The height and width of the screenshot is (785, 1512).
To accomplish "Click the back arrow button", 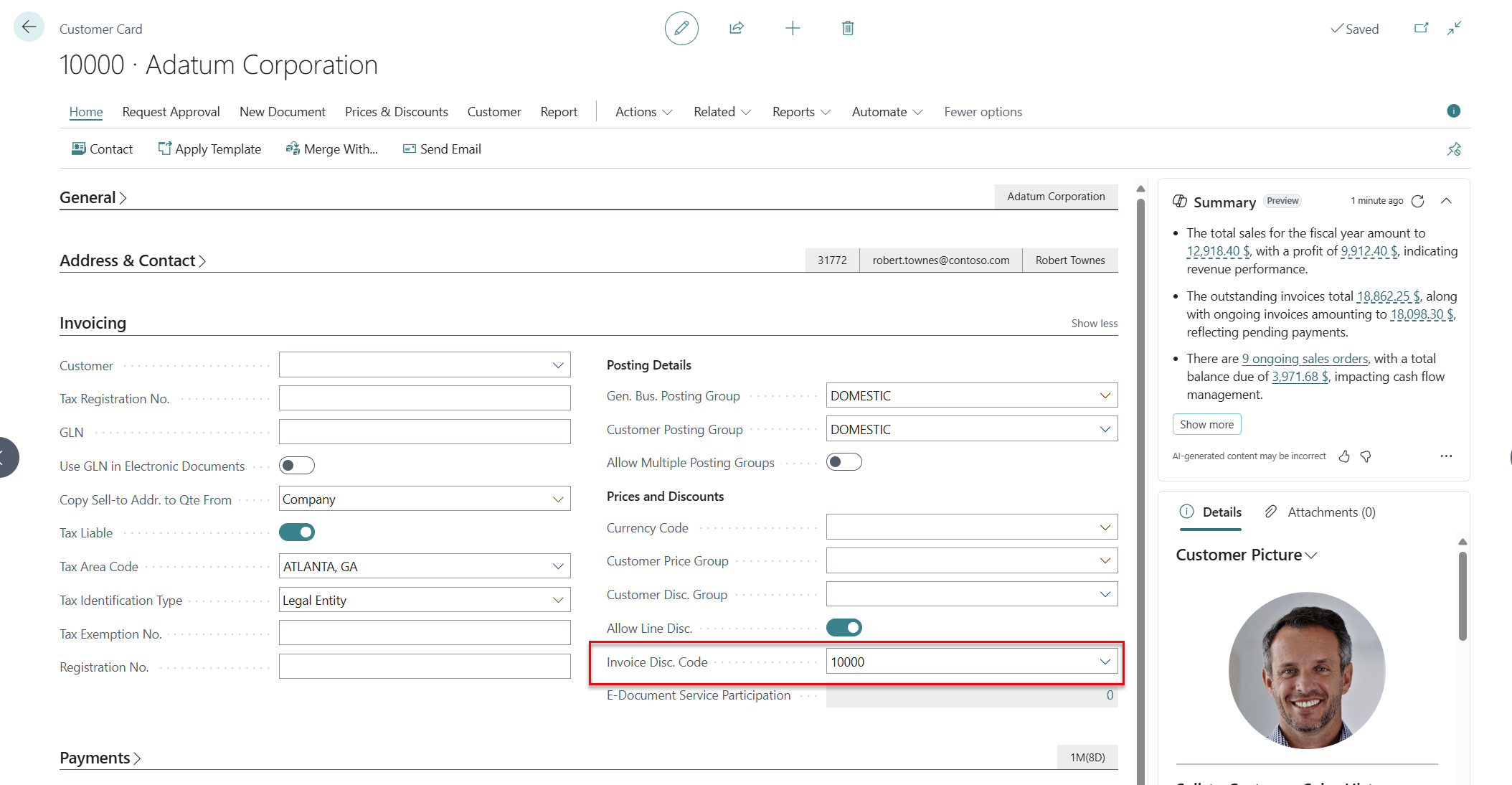I will (x=29, y=27).
